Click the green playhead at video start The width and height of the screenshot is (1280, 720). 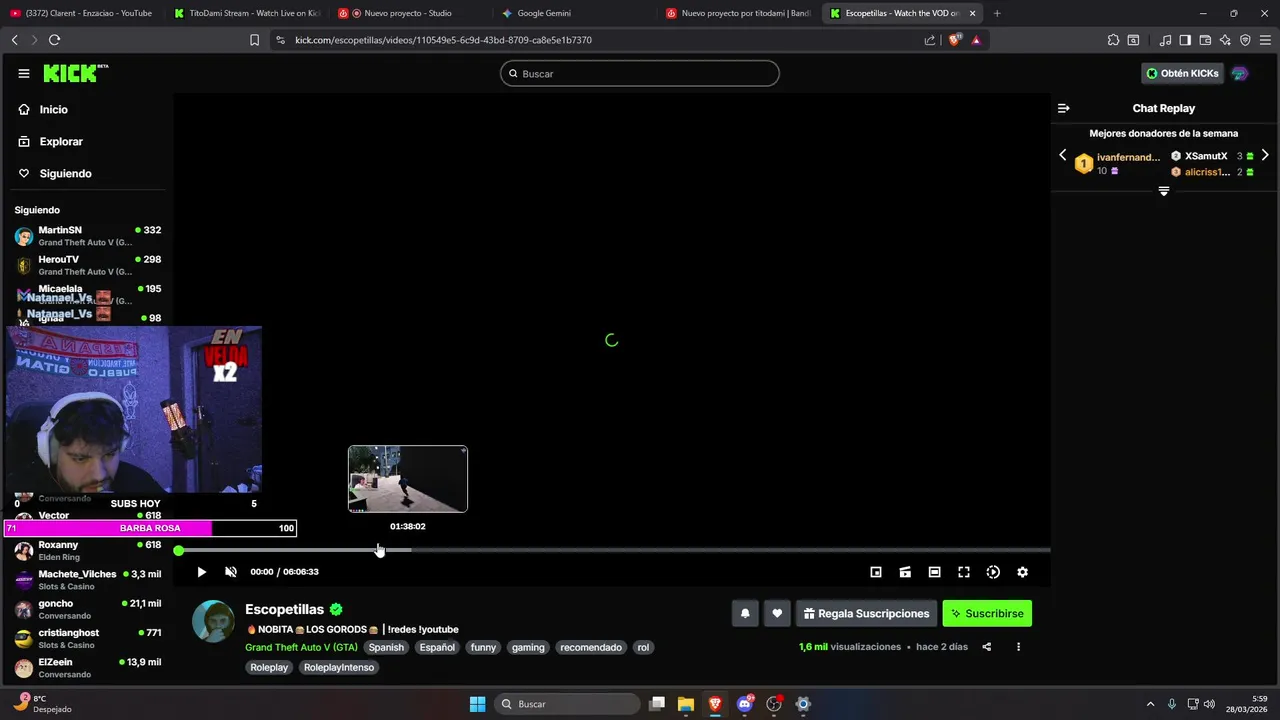tap(178, 550)
